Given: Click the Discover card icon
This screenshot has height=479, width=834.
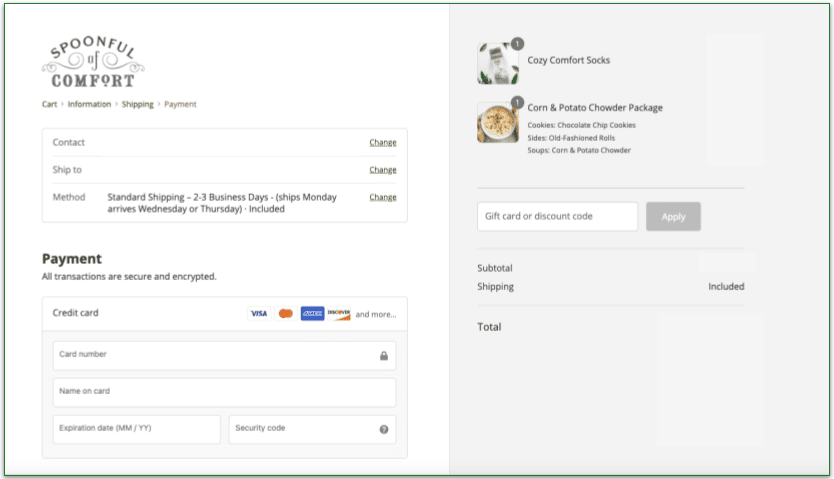Looking at the screenshot, I should [x=339, y=314].
